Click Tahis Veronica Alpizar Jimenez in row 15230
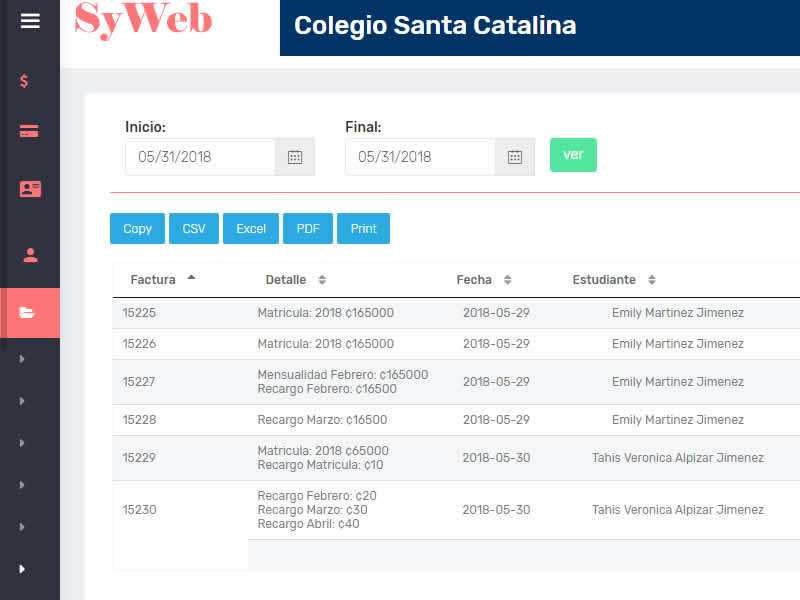The image size is (800, 600). coord(678,510)
